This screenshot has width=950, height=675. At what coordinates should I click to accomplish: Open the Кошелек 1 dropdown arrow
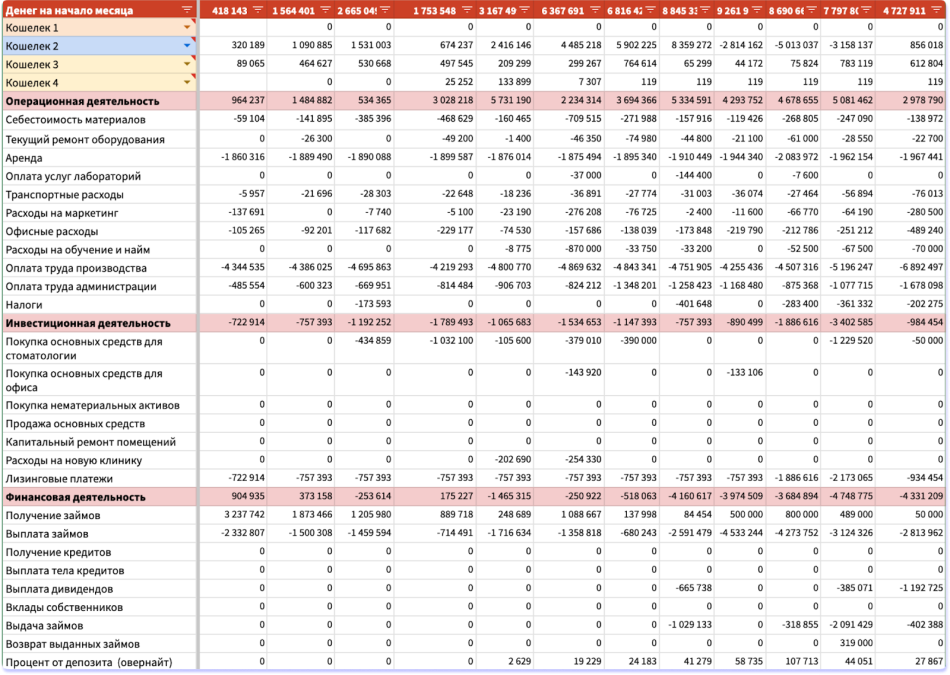(187, 28)
